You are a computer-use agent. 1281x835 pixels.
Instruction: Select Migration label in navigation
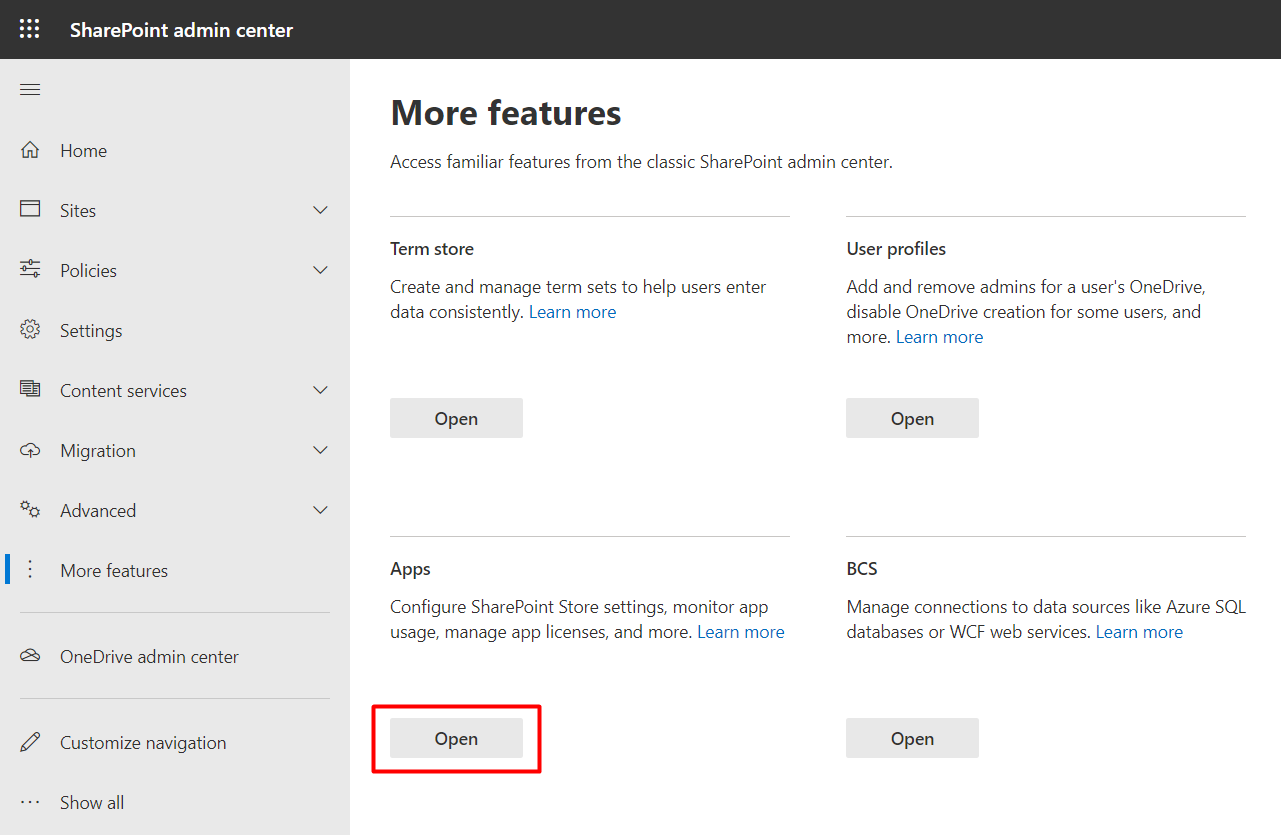[98, 451]
